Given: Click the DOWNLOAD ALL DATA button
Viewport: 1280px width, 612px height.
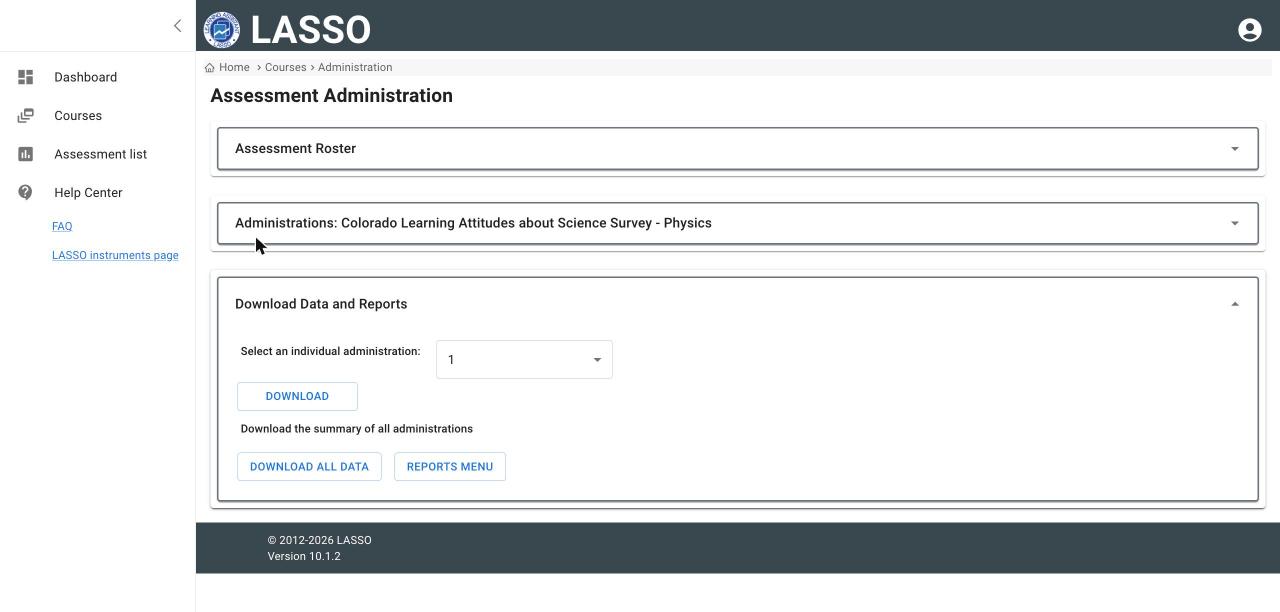Looking at the screenshot, I should point(309,467).
